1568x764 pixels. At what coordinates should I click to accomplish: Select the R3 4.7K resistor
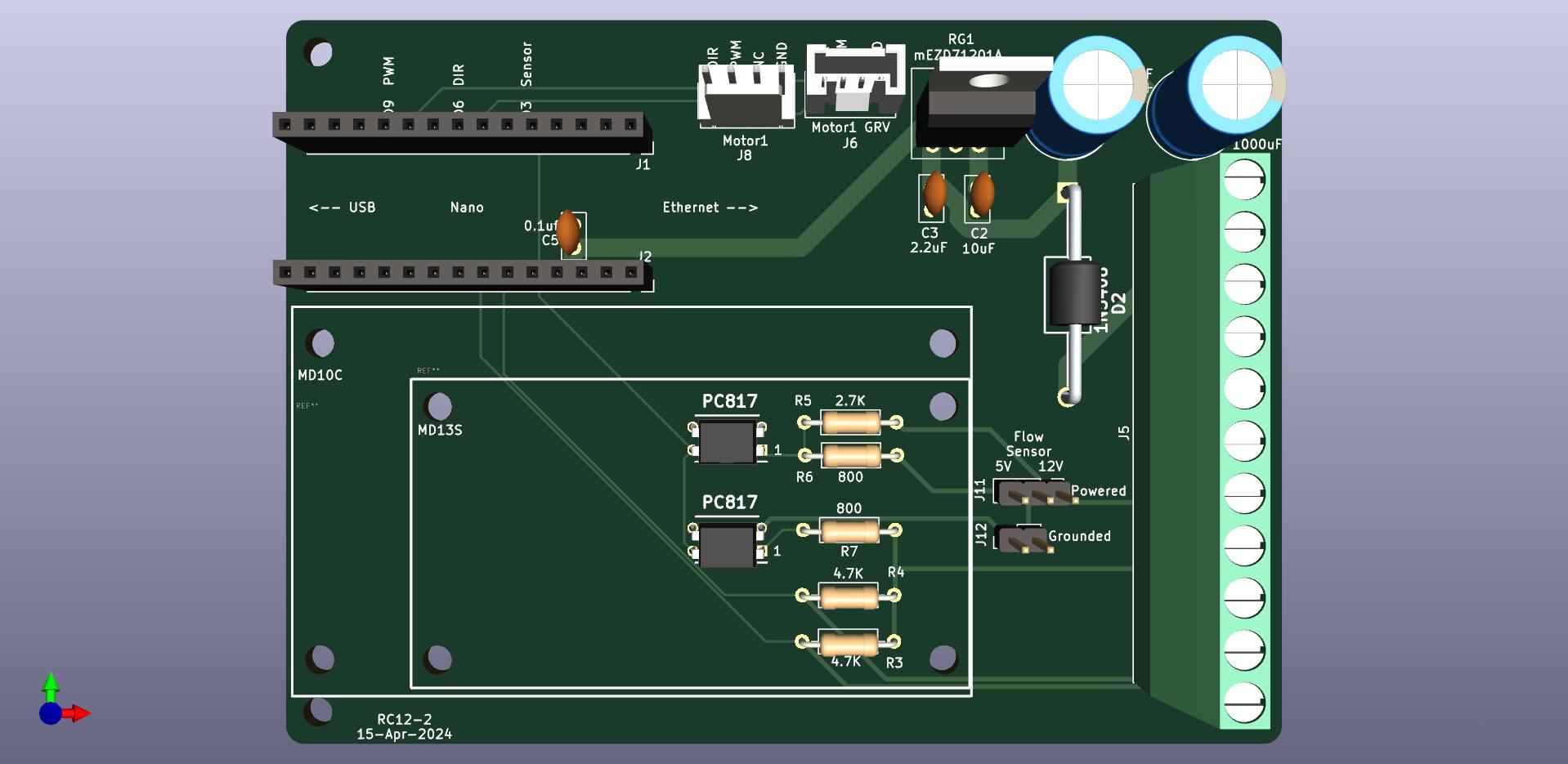(849, 643)
